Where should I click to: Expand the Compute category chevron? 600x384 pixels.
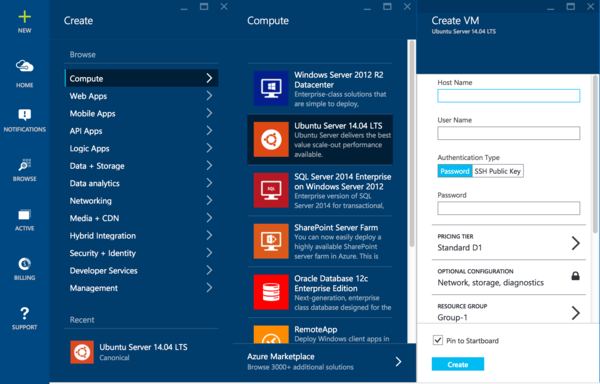pyautogui.click(x=209, y=78)
